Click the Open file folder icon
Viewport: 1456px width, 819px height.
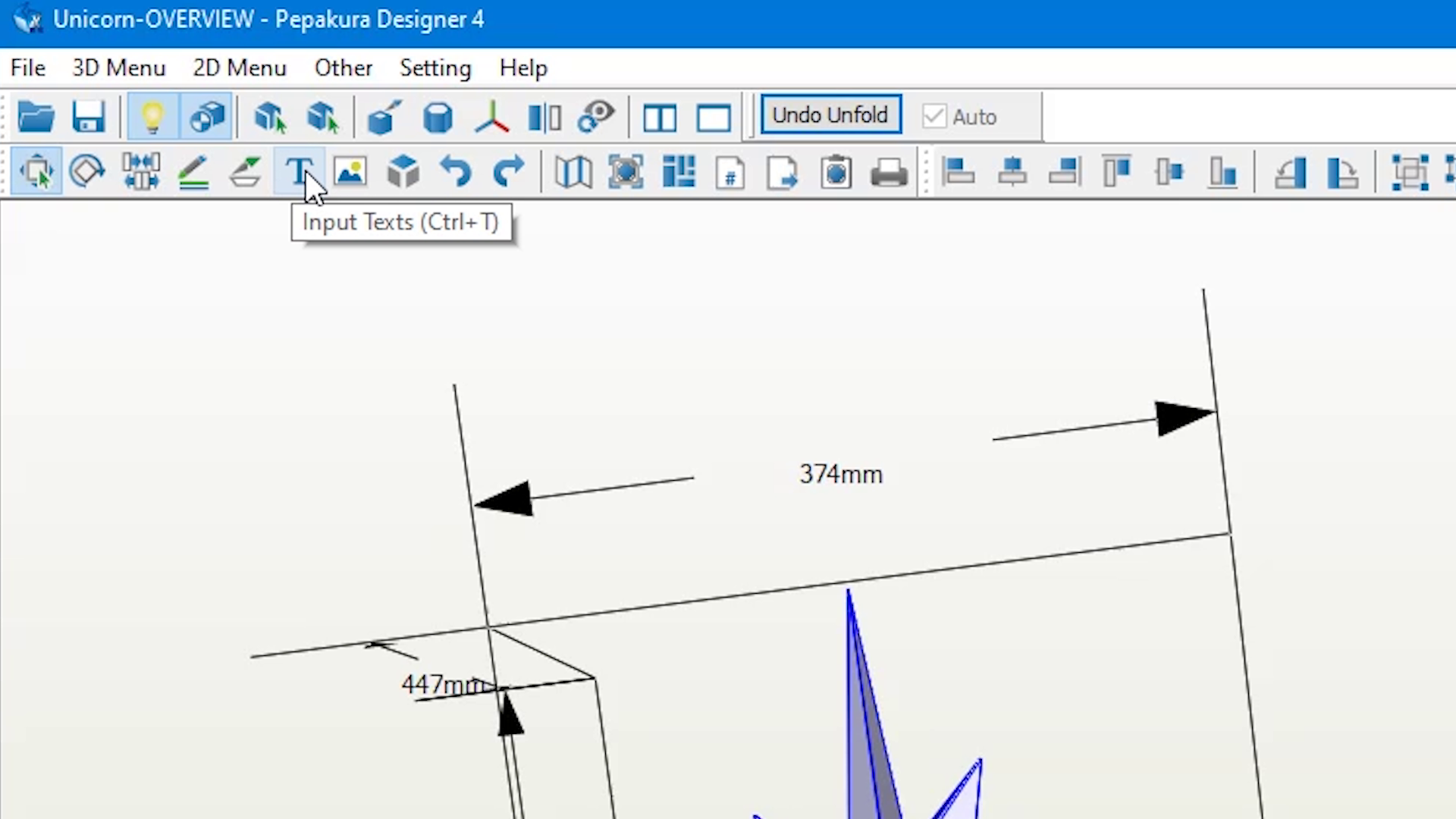pos(36,118)
